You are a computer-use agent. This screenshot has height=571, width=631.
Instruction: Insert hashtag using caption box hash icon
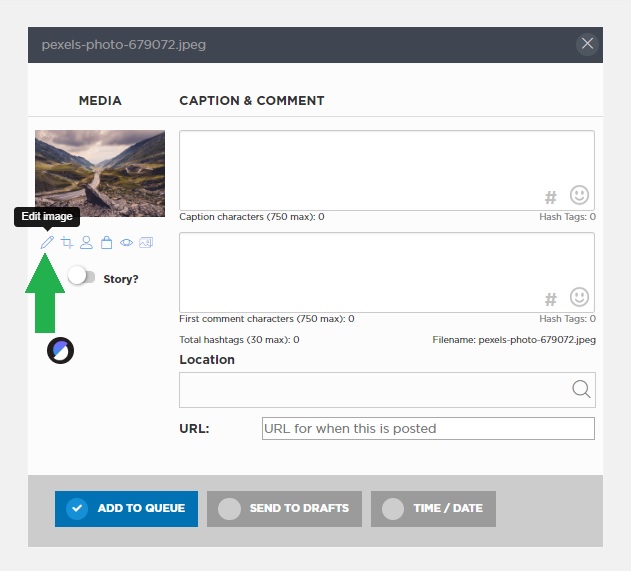click(x=551, y=198)
